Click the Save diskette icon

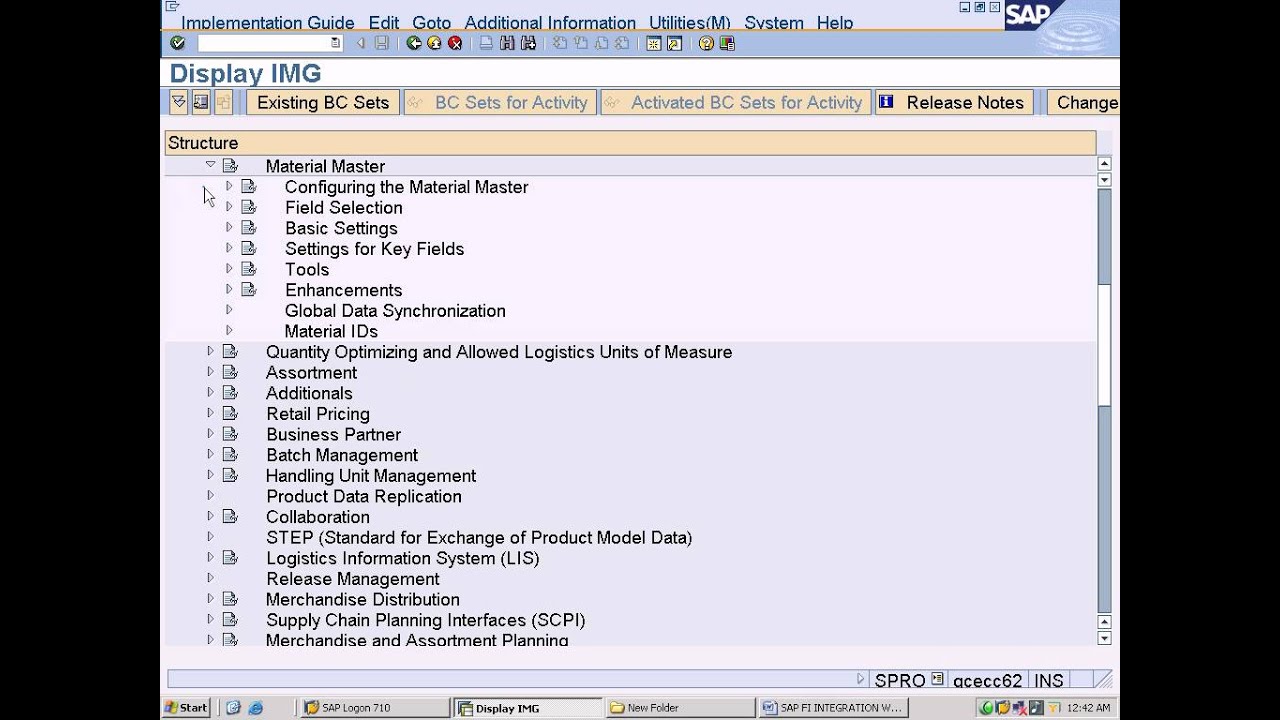tap(381, 43)
